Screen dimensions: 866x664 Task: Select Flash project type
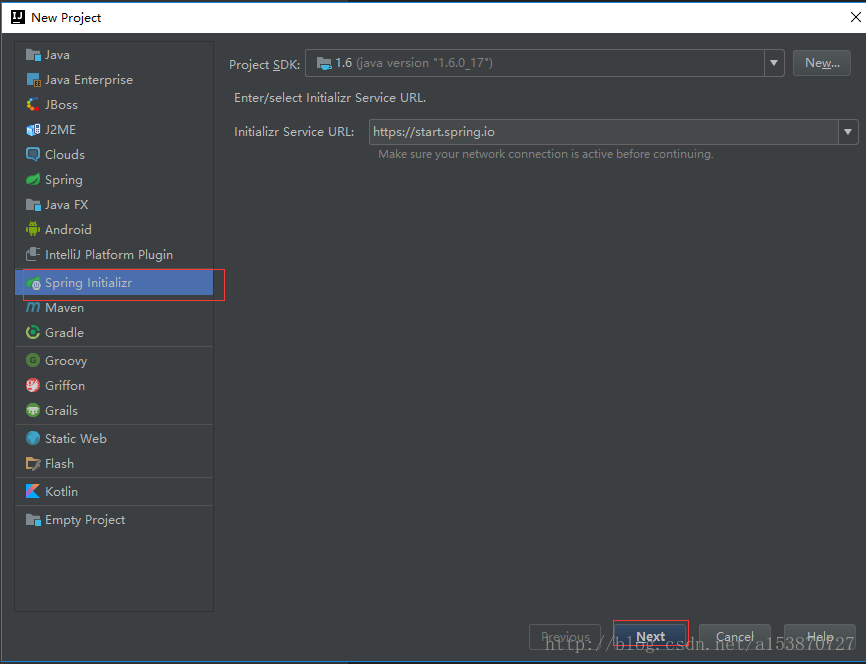pyautogui.click(x=114, y=463)
